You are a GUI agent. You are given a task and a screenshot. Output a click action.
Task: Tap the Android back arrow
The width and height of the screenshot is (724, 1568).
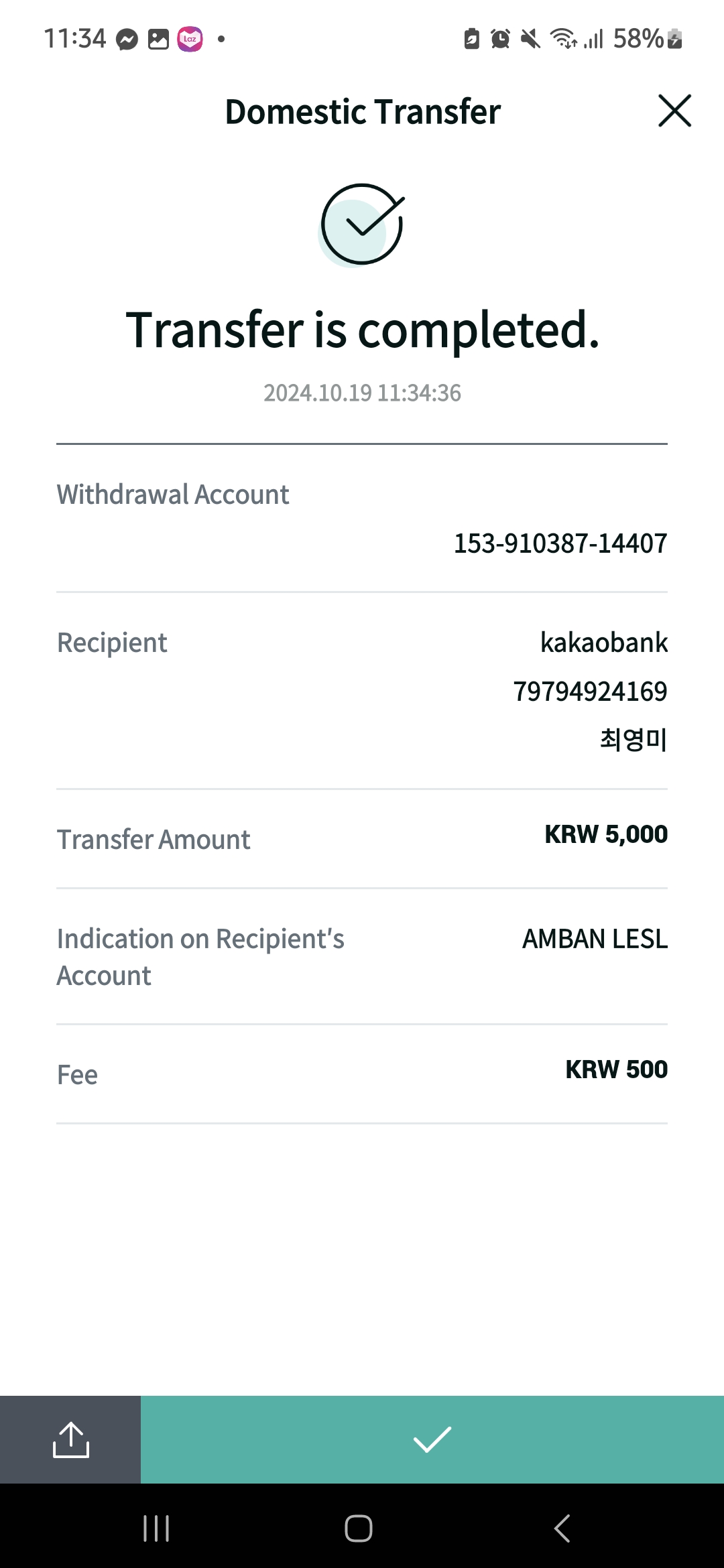(562, 1528)
